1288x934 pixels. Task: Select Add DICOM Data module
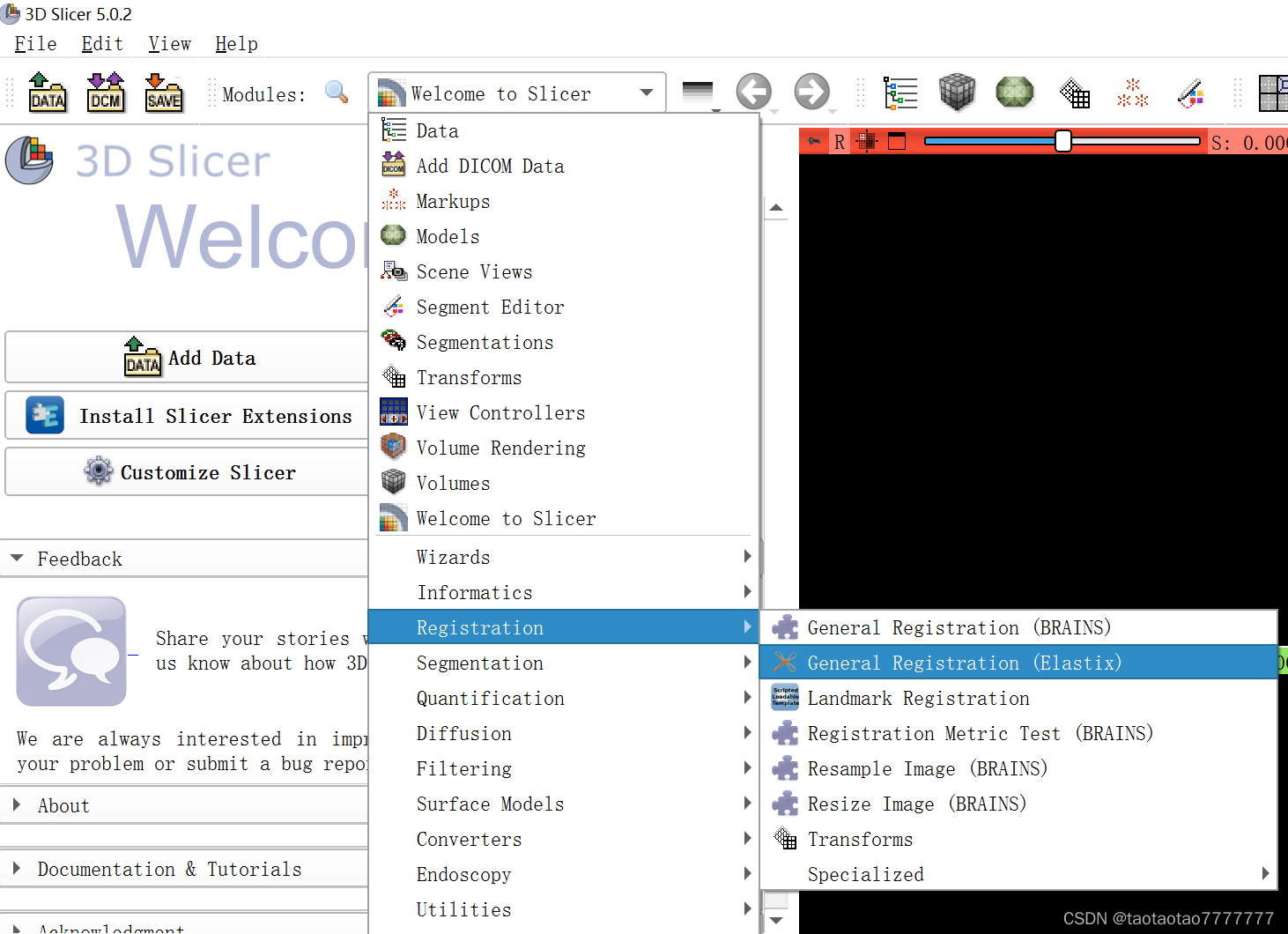click(564, 166)
